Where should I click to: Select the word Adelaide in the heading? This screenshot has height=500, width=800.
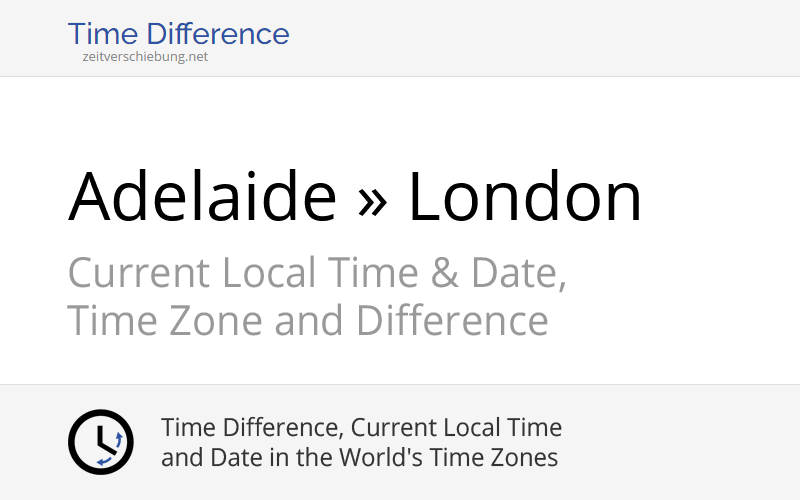pyautogui.click(x=202, y=196)
